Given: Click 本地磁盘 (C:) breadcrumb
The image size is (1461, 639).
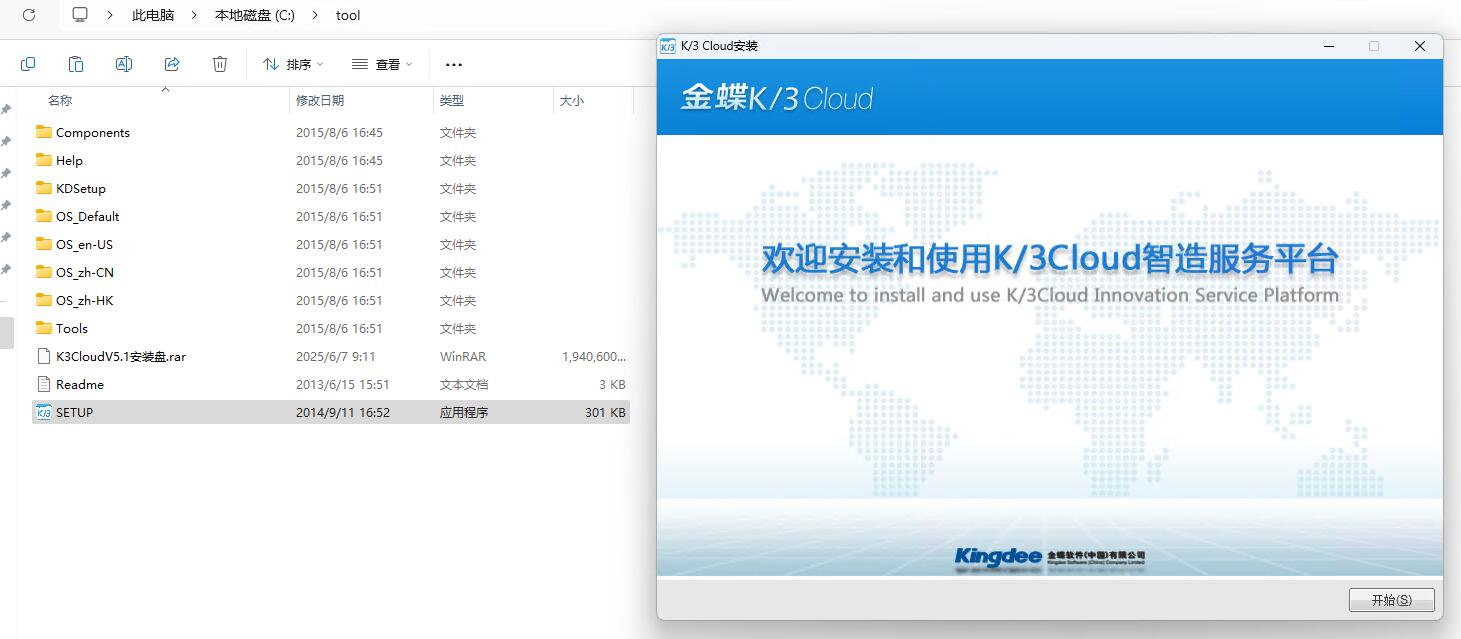Looking at the screenshot, I should tap(255, 15).
